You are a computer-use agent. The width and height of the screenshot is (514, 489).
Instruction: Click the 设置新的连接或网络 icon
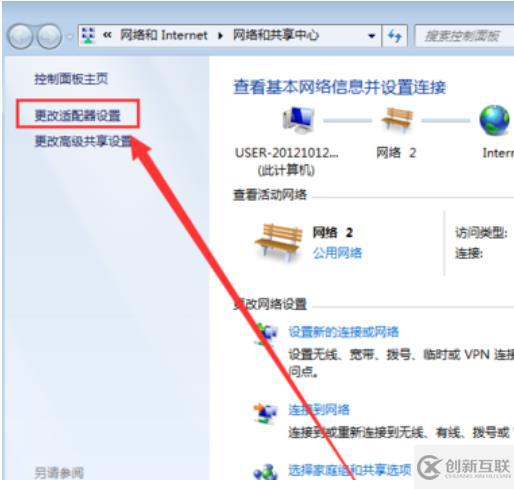tap(266, 333)
